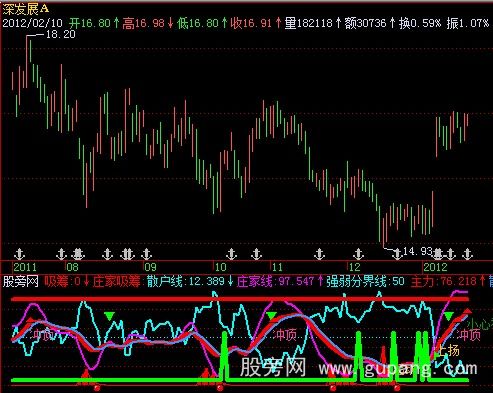Image resolution: width=493 pixels, height=393 pixels.
Task: Click the anchor marker nearest month 10 label
Action: (231, 254)
